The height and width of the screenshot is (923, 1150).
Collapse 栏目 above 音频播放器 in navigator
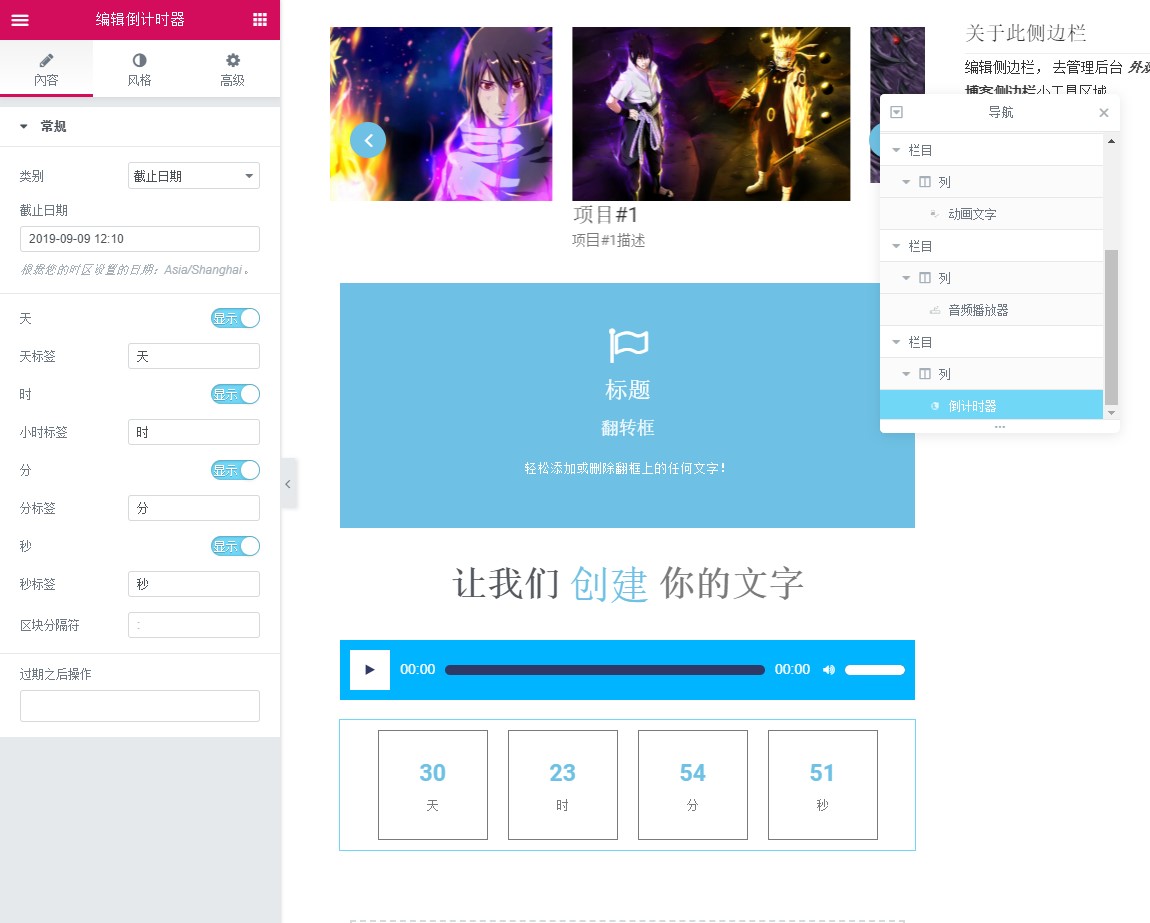coord(896,246)
